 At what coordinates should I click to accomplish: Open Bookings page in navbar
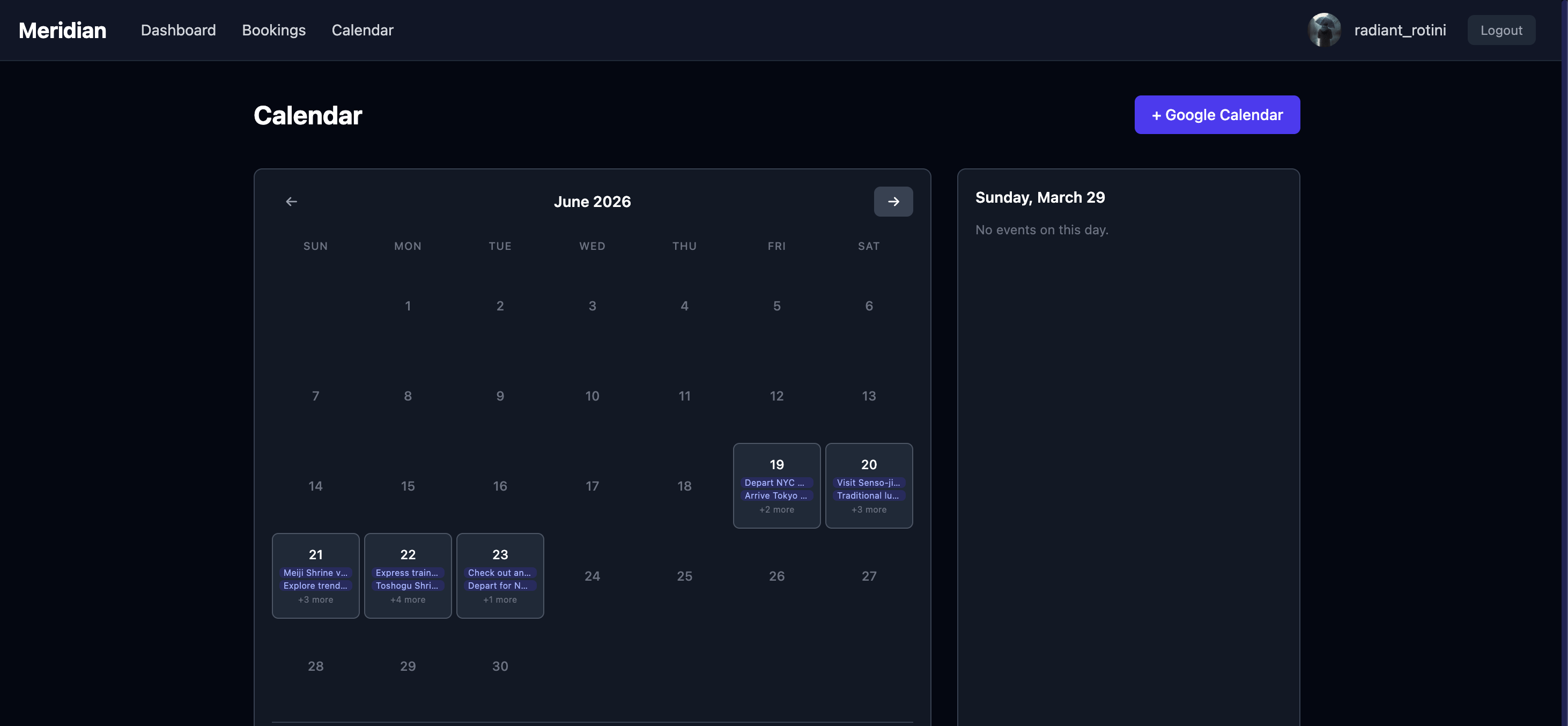[x=273, y=30]
